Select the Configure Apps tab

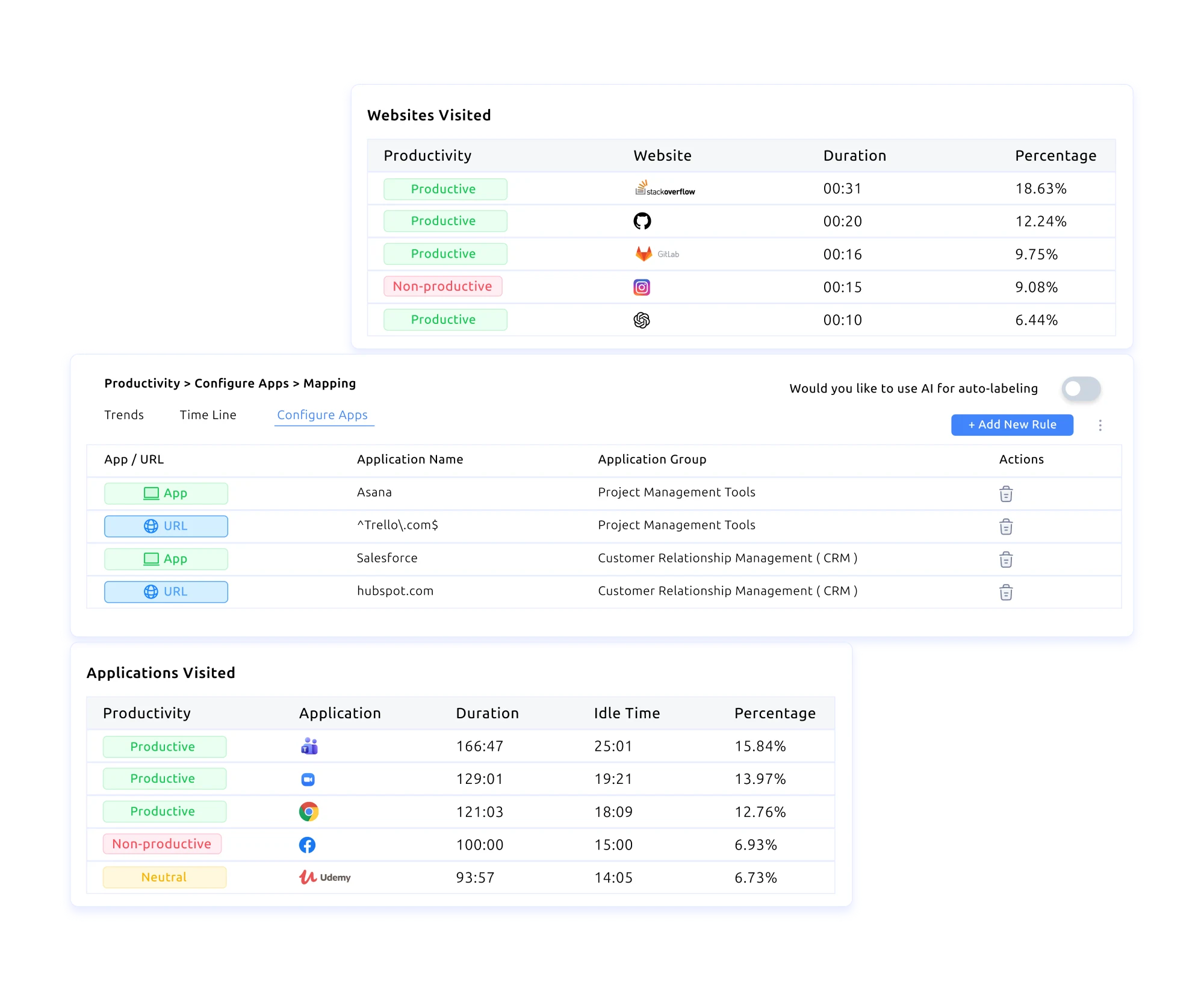tap(322, 415)
